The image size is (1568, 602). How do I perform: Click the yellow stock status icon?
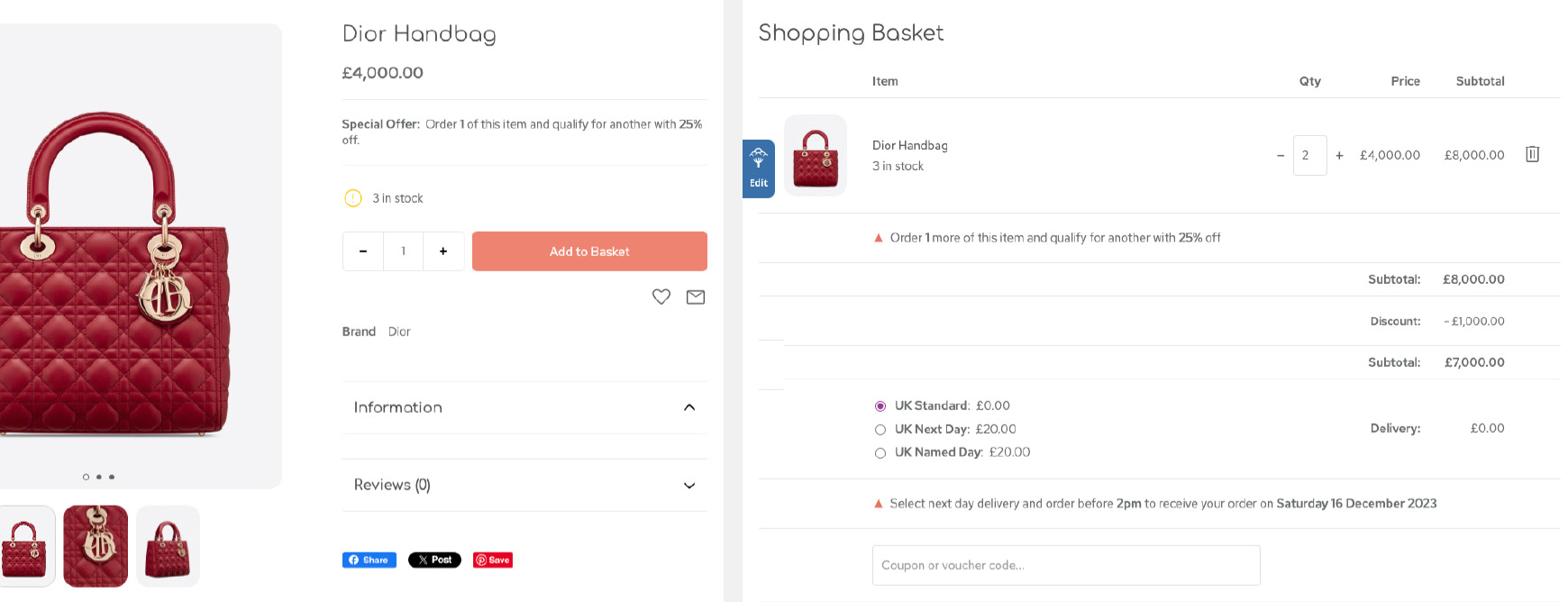(x=353, y=198)
